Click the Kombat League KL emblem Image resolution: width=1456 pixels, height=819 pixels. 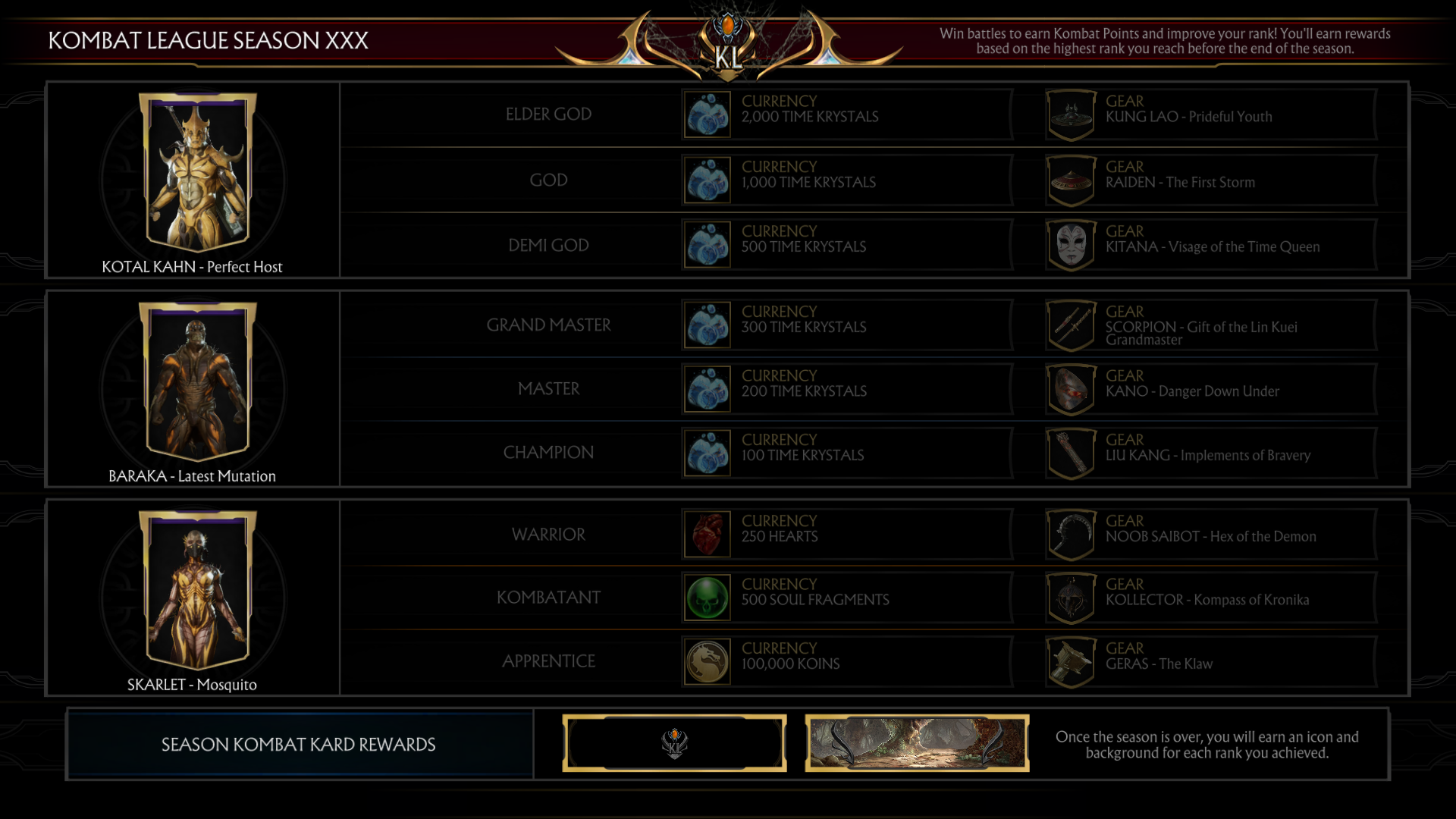click(x=728, y=44)
